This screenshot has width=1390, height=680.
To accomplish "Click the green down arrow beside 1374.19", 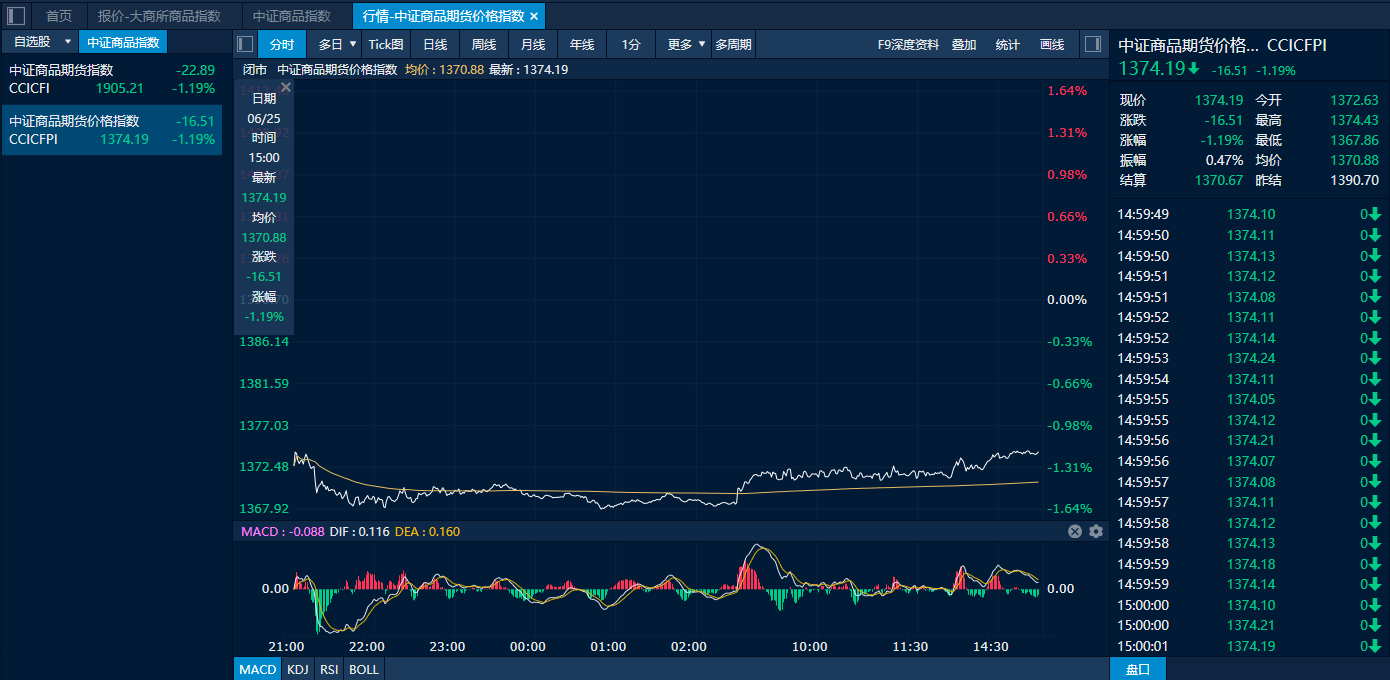I will click(1194, 69).
